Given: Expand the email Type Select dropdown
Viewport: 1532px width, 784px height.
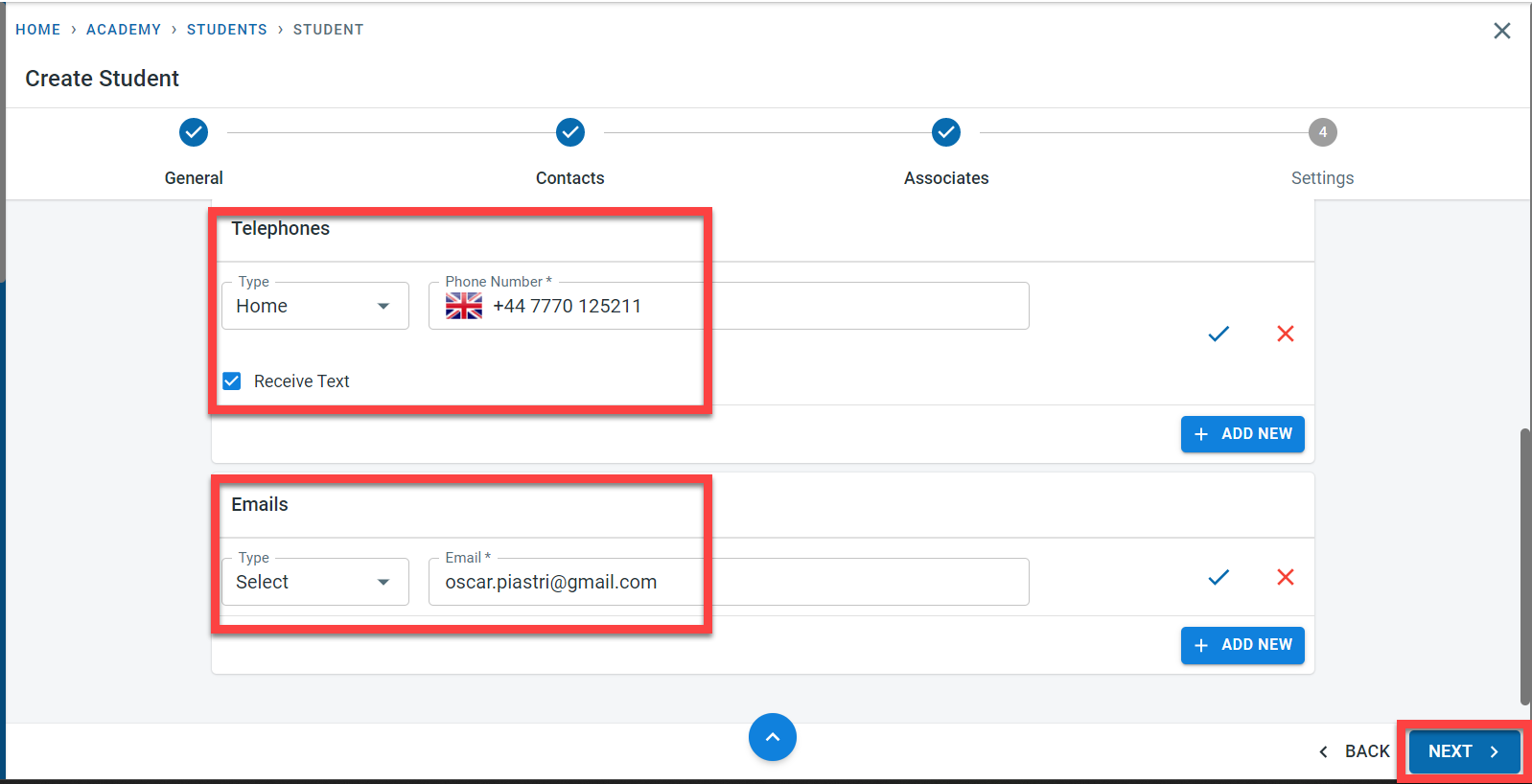Looking at the screenshot, I should (x=314, y=582).
